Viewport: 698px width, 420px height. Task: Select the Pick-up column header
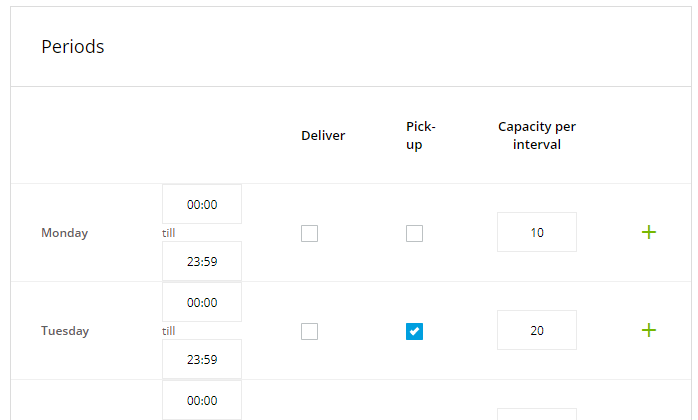(421, 135)
